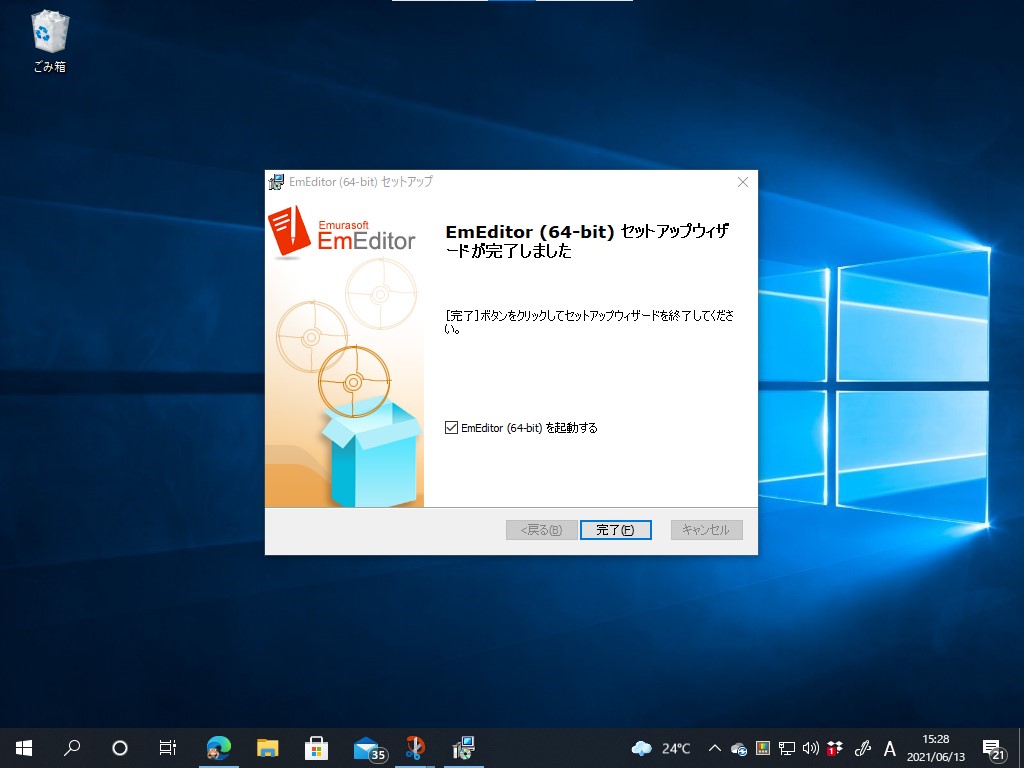The width and height of the screenshot is (1024, 768).
Task: Open File Explorer from the taskbar
Action: 267,747
